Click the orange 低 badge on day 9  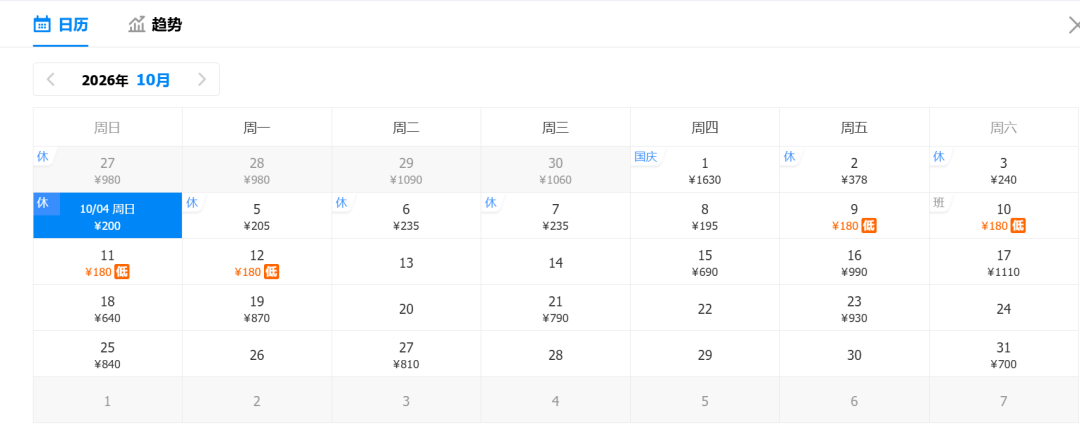[869, 226]
